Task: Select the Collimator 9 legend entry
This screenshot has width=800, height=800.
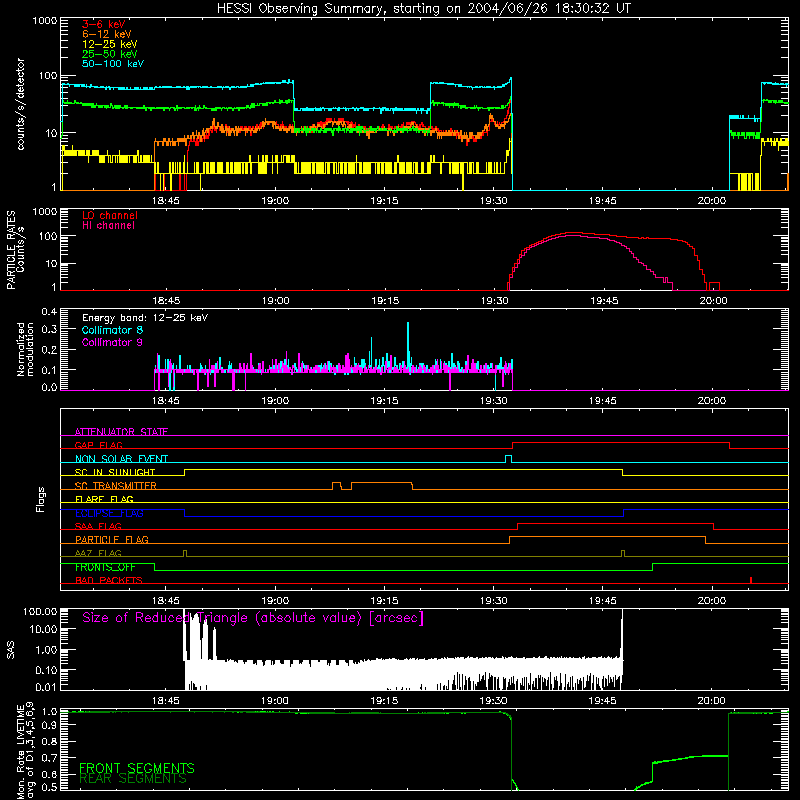Action: (x=112, y=342)
